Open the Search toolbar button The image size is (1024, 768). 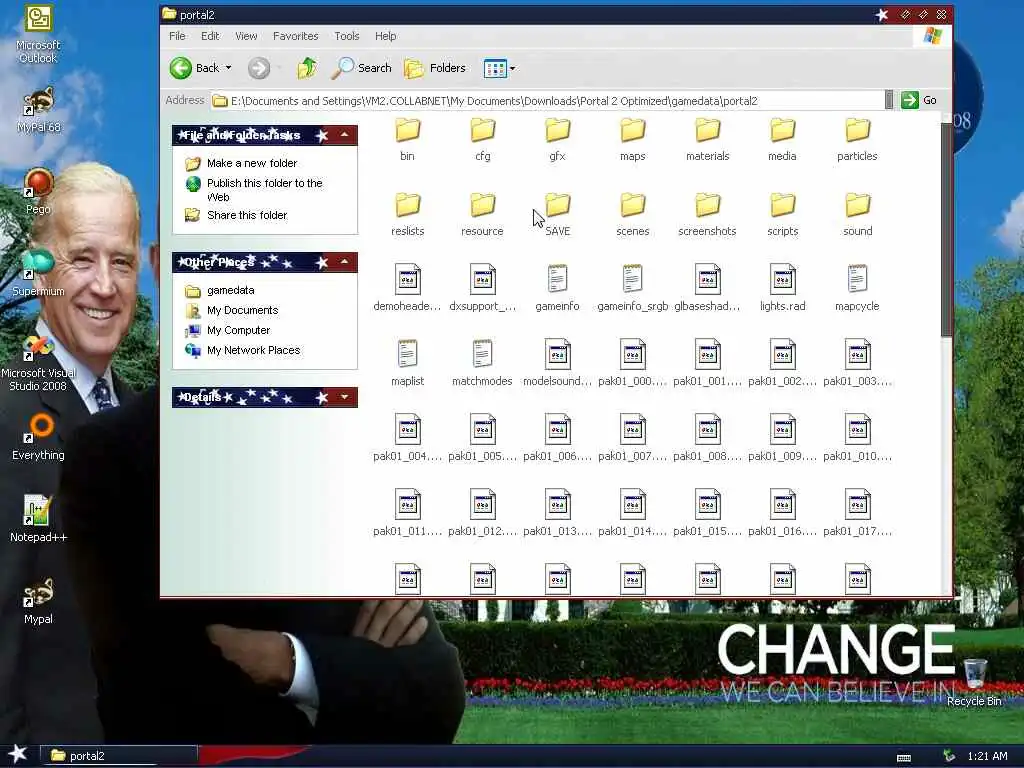point(362,68)
